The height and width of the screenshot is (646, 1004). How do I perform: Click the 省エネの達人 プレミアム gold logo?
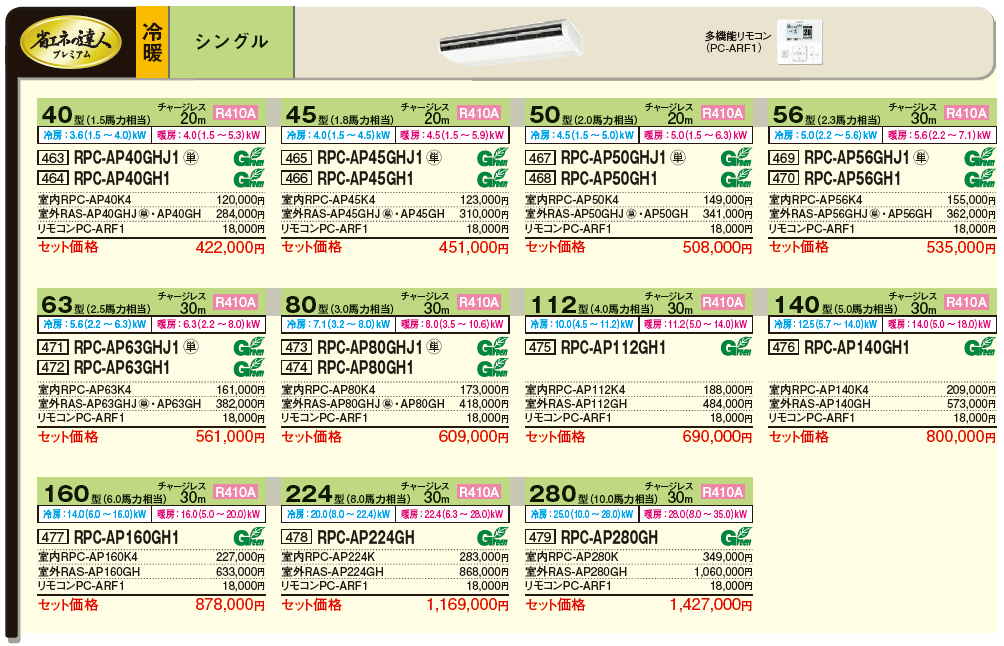70,42
